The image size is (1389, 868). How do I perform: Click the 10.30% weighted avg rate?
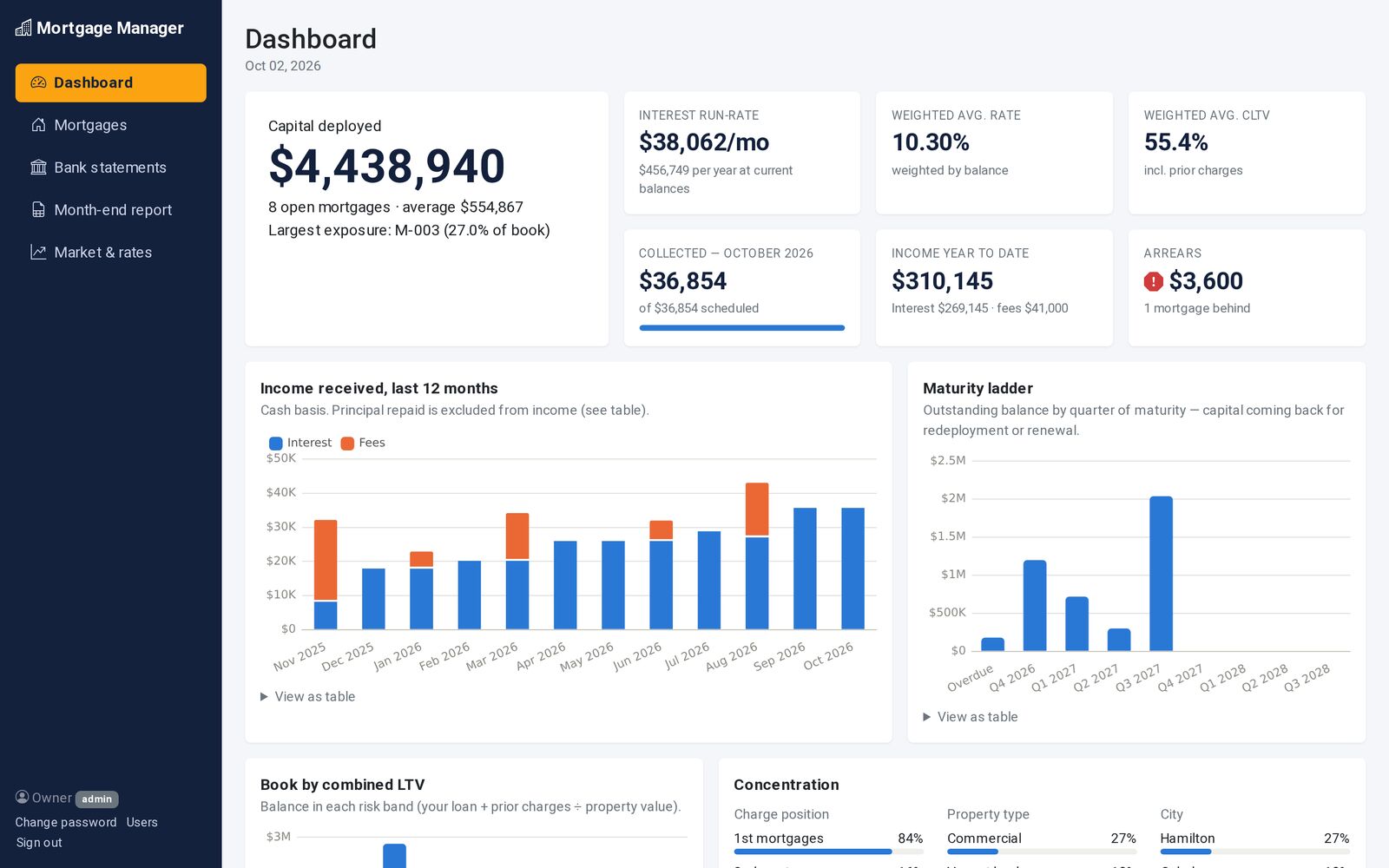[931, 142]
